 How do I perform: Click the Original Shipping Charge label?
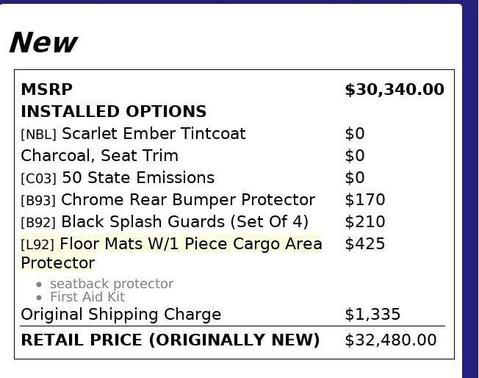tap(121, 314)
